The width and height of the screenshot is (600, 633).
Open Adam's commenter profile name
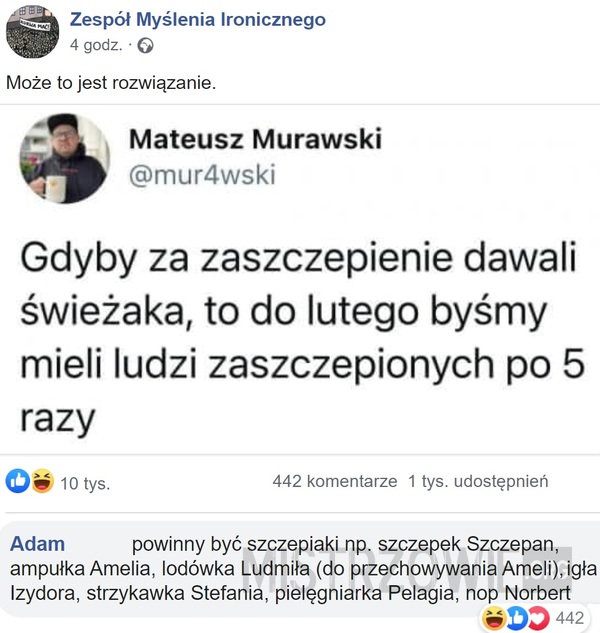[37, 544]
